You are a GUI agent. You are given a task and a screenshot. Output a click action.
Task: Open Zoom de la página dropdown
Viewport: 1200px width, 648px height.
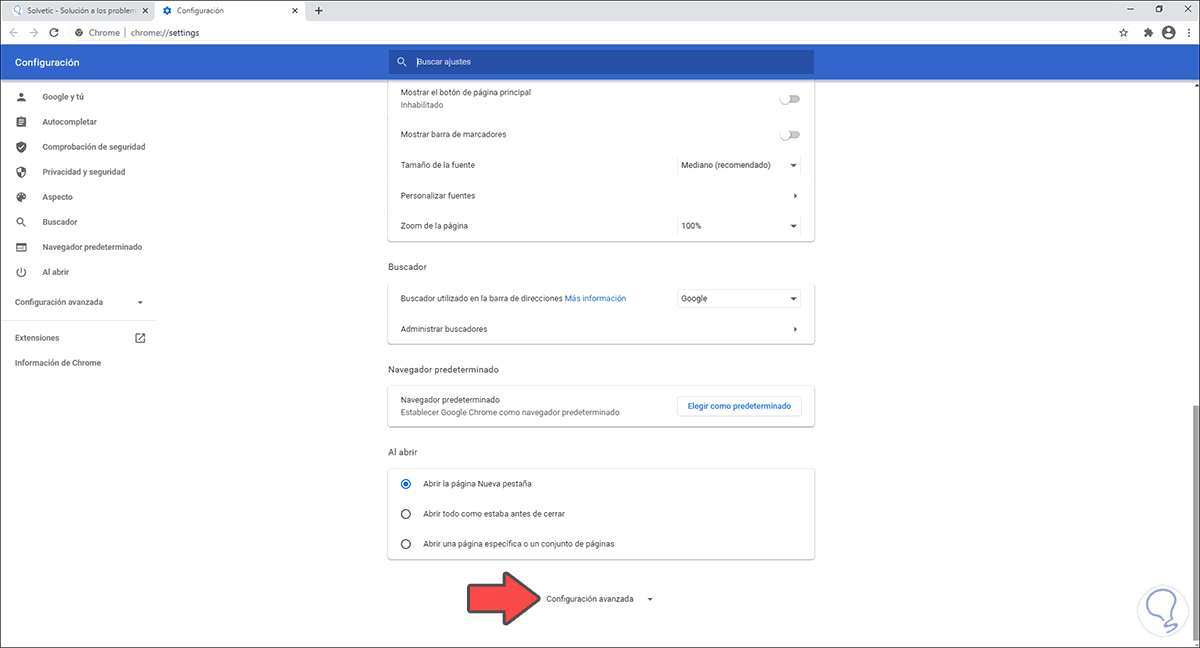tap(739, 226)
